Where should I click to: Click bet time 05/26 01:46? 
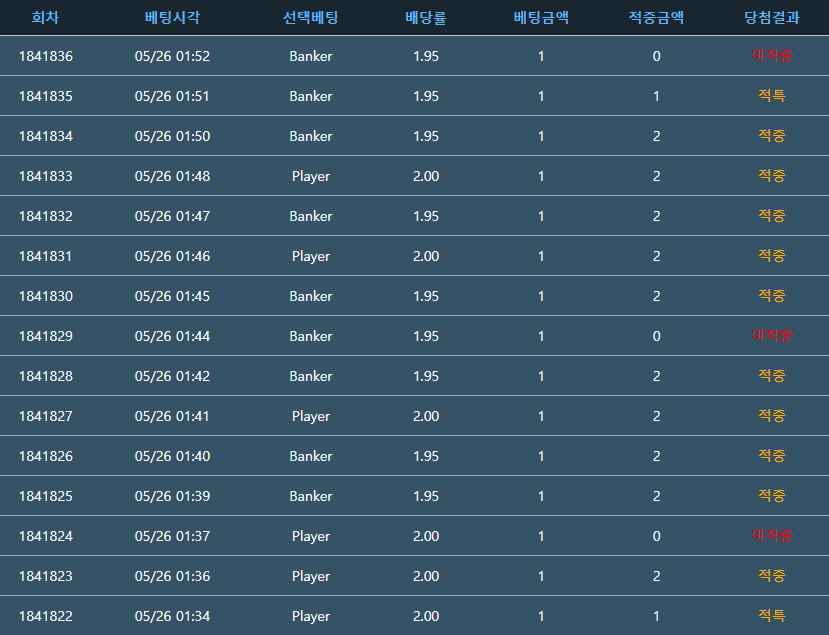tap(172, 256)
